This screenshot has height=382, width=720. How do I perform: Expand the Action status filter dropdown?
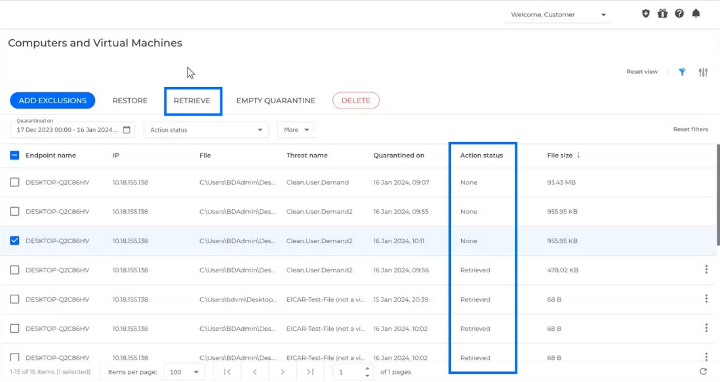(206, 130)
